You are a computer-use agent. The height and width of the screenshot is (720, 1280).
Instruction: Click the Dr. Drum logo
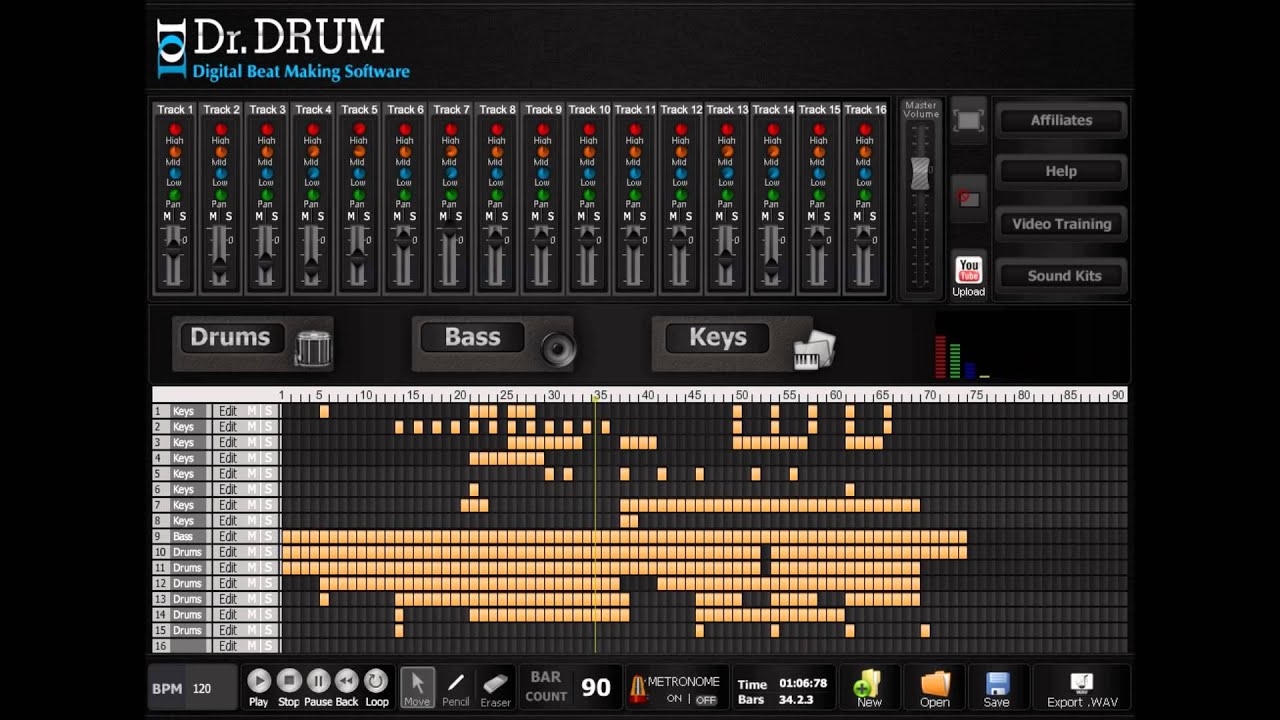click(x=283, y=47)
